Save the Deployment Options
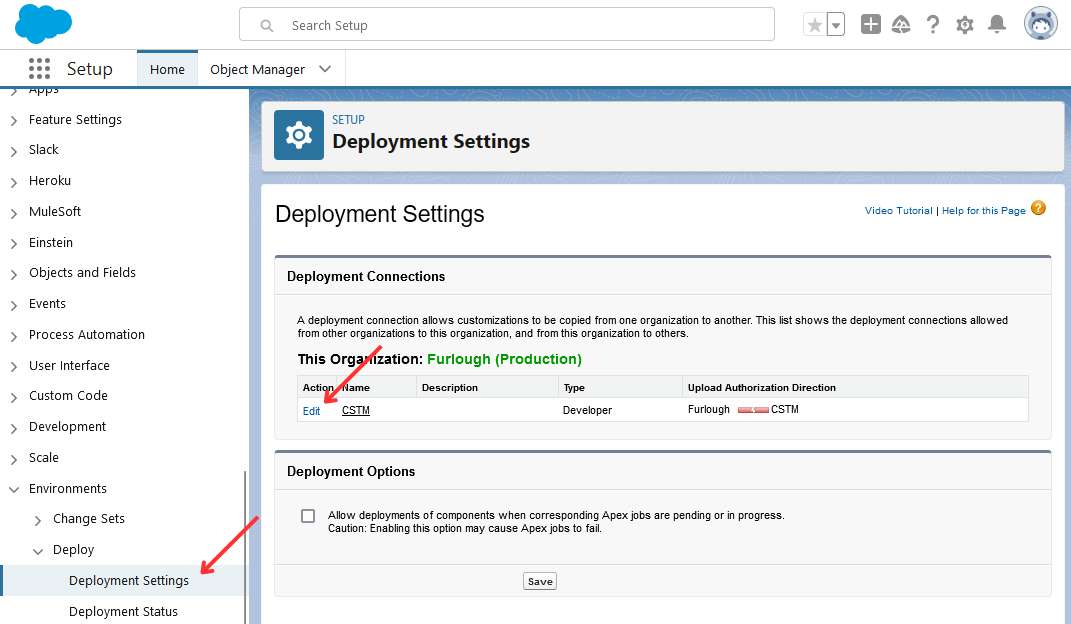The height and width of the screenshot is (624, 1071). 539,580
